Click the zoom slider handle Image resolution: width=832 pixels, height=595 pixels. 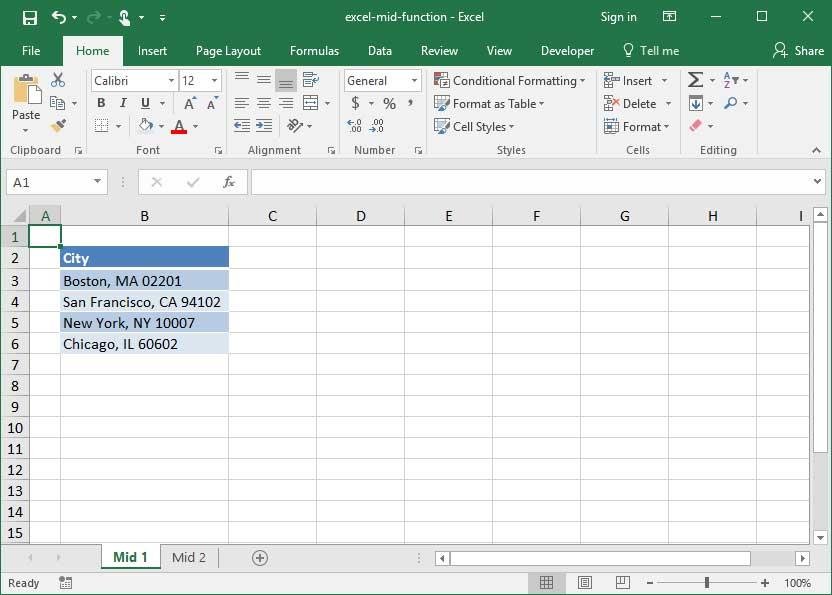(707, 583)
